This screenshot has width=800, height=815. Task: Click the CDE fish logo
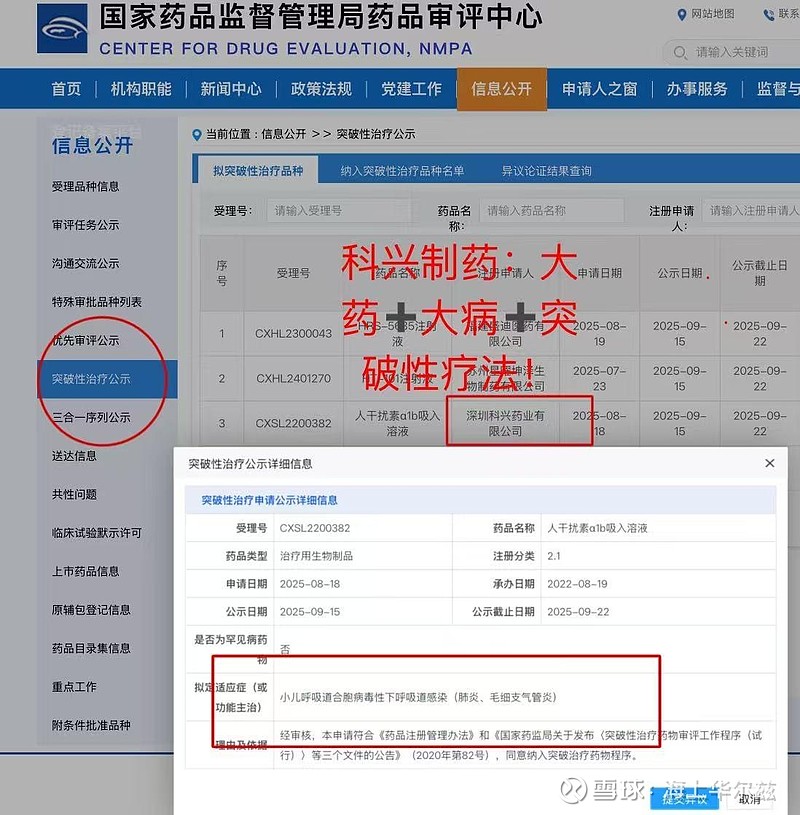(62, 29)
